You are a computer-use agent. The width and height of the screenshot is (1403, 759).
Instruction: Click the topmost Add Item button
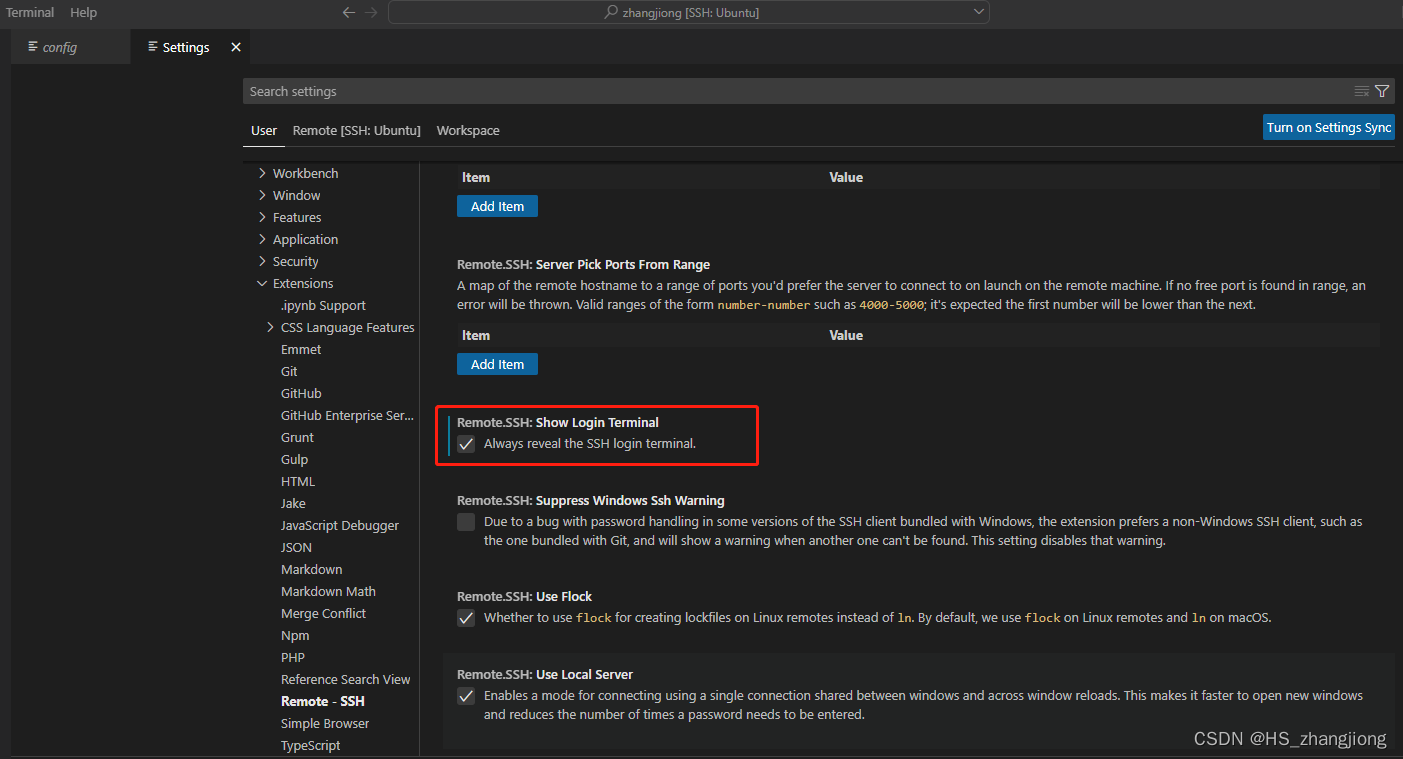[x=497, y=206]
